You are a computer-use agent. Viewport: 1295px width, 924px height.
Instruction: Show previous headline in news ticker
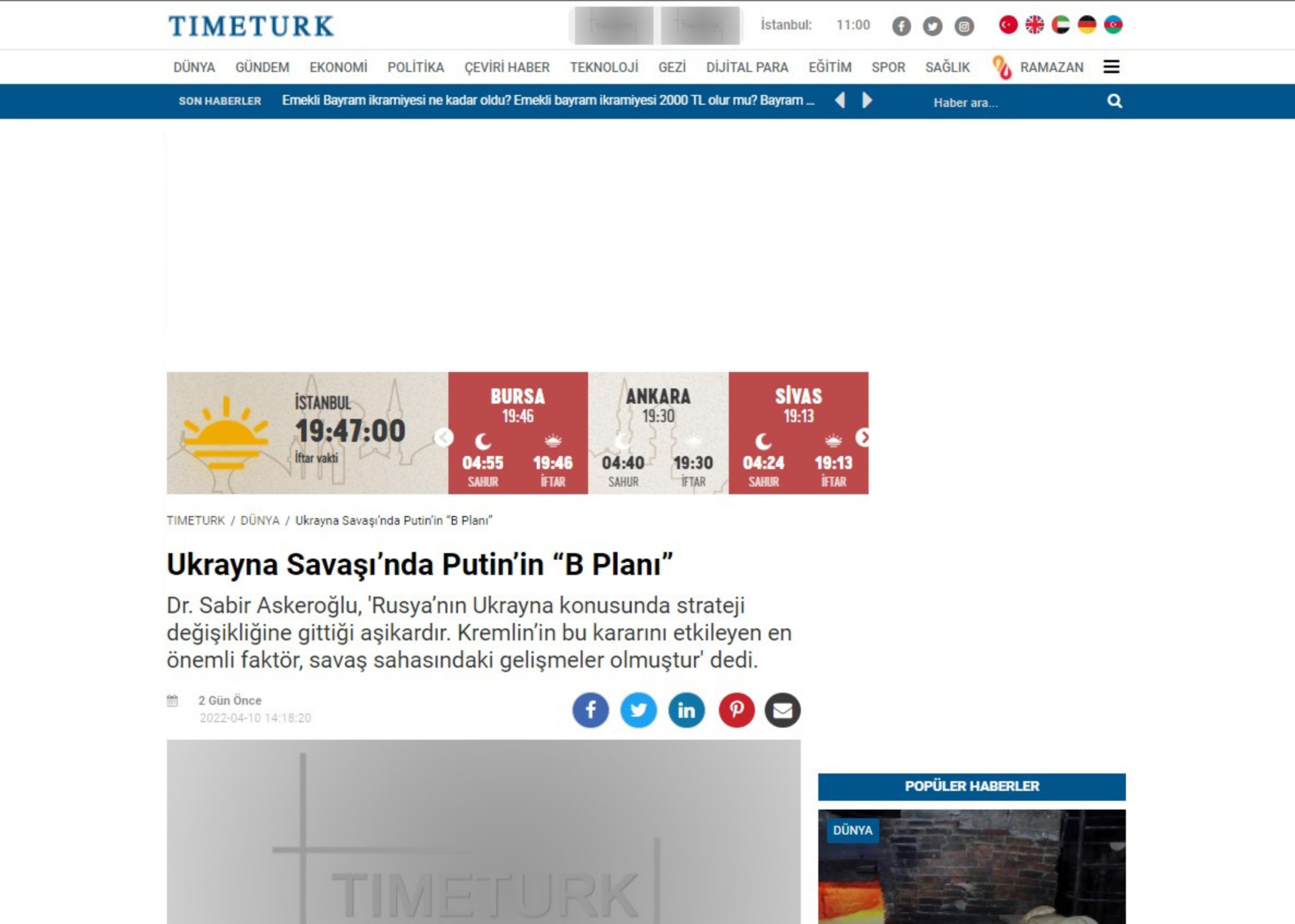pos(840,100)
